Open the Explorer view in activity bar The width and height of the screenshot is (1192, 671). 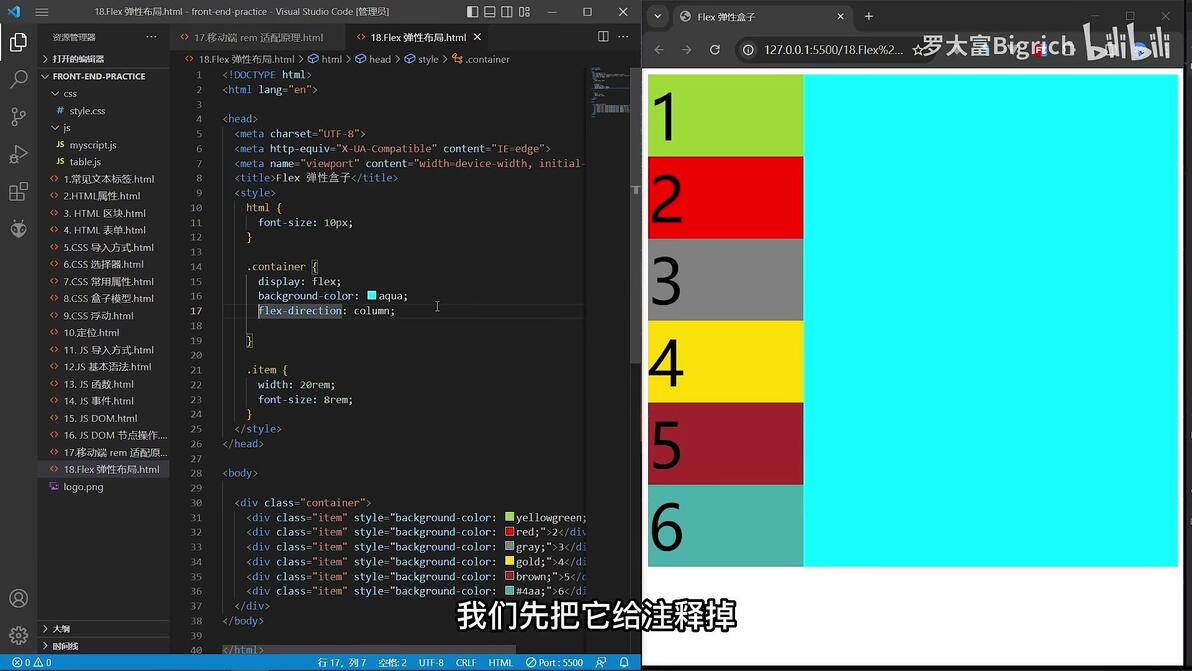coord(18,42)
